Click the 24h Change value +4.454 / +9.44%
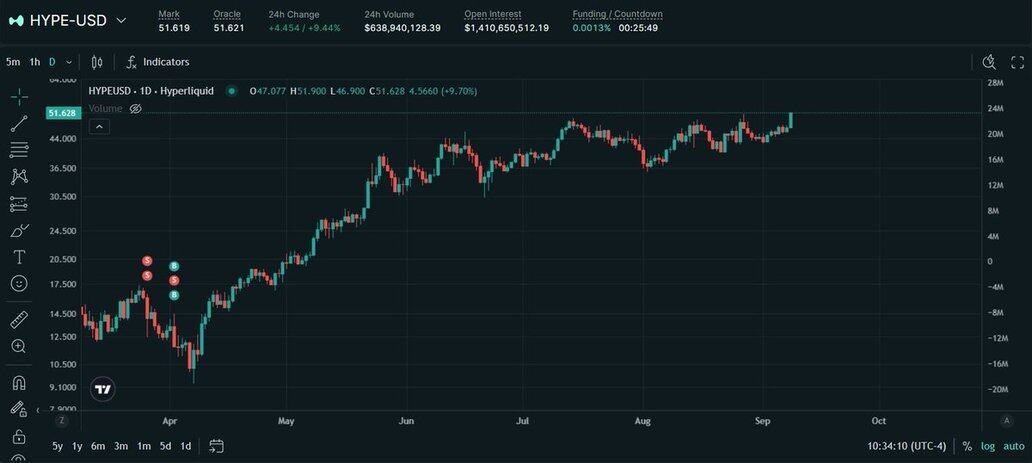This screenshot has height=463, width=1032. [304, 28]
